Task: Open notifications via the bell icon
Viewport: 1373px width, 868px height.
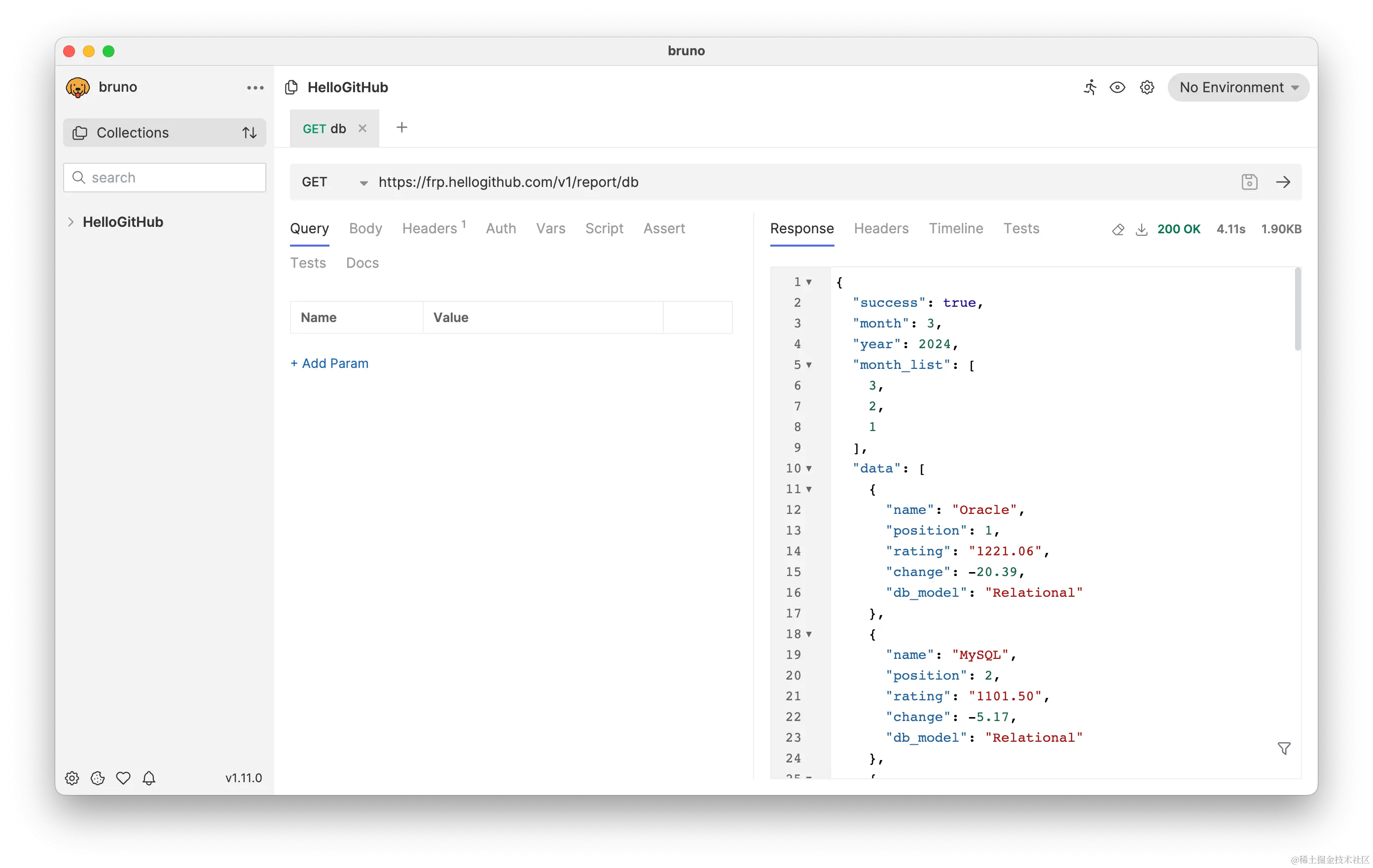Action: [149, 778]
